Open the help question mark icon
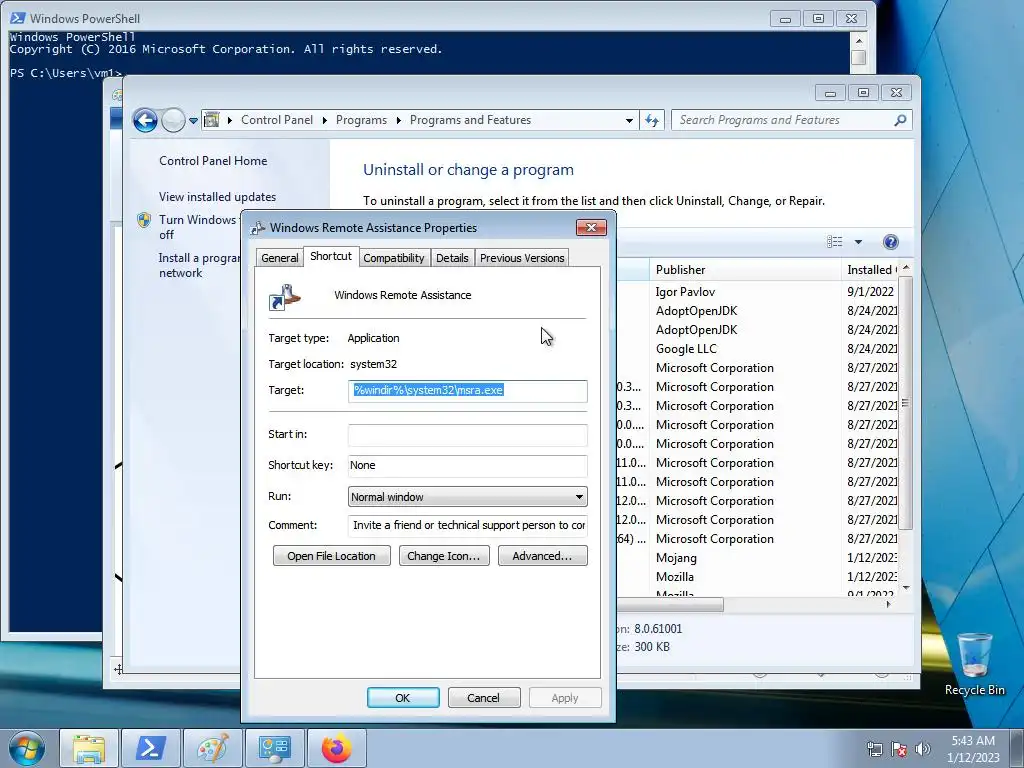This screenshot has width=1024, height=768. click(890, 242)
